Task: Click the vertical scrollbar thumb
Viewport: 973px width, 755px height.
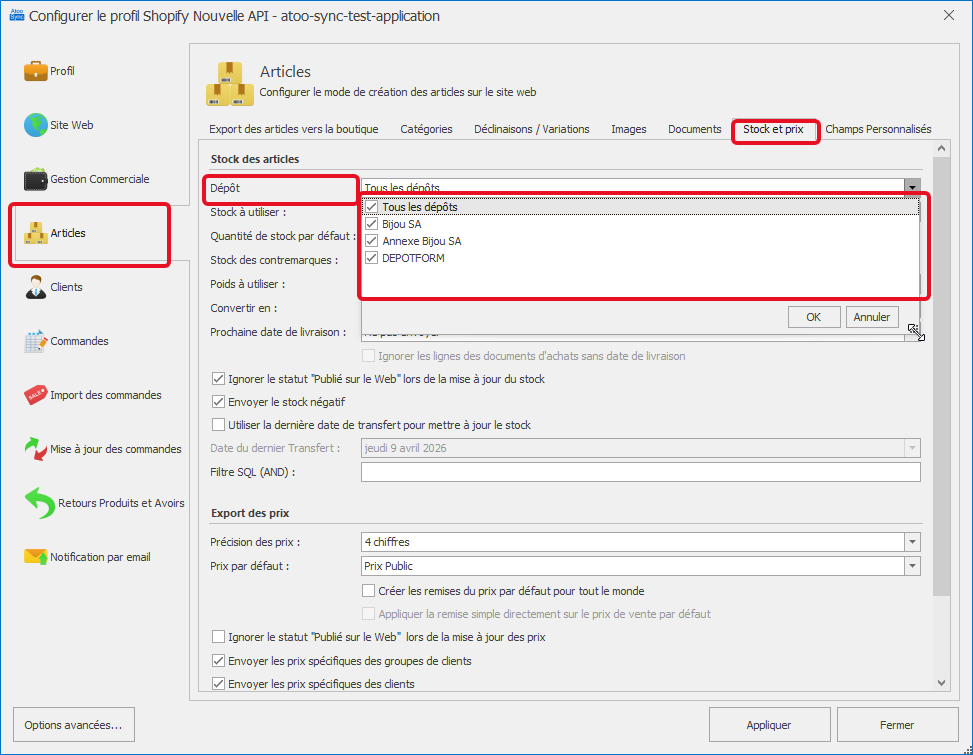Action: 941,376
